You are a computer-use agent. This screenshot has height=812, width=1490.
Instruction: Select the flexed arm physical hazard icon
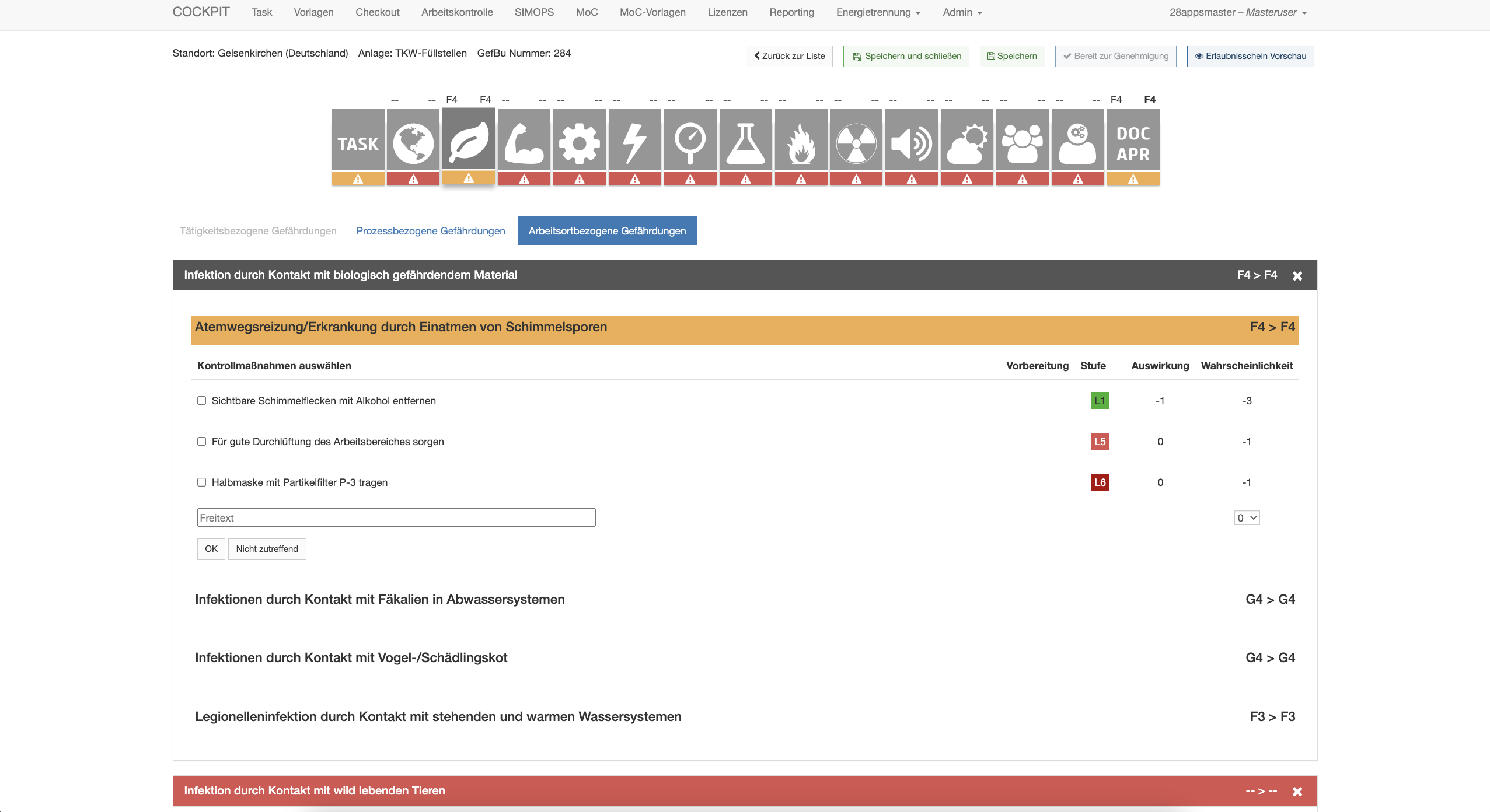(524, 143)
